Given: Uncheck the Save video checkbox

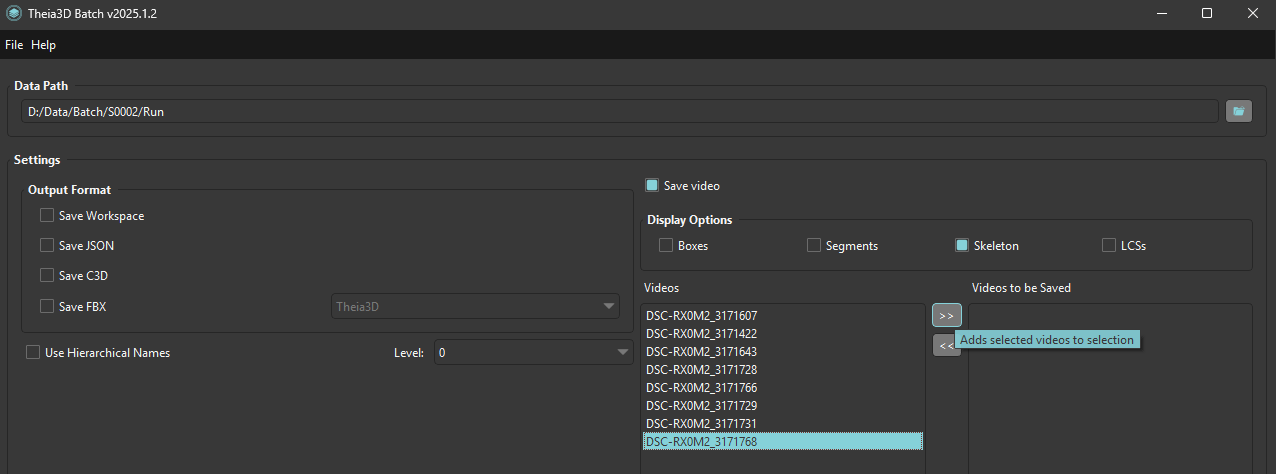Looking at the screenshot, I should pos(652,185).
